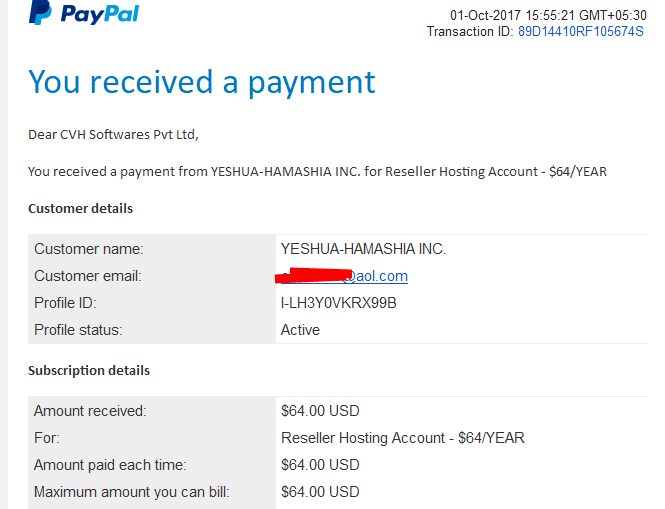Click the payment description sentence from YESHUA-HAMASHIA
Image resolution: width=665 pixels, height=509 pixels.
317,172
